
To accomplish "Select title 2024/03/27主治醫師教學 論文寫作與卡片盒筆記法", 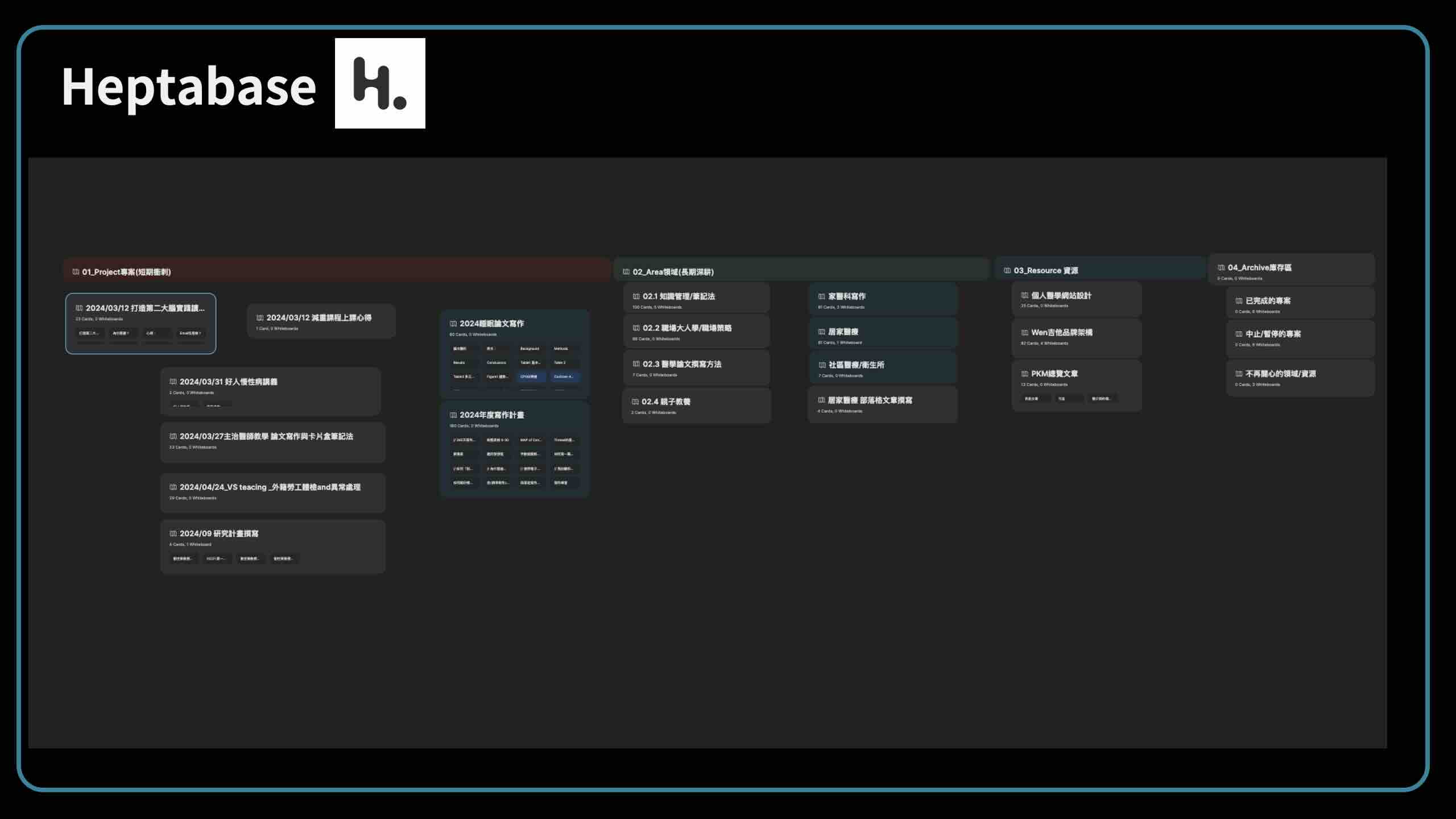I will click(266, 436).
